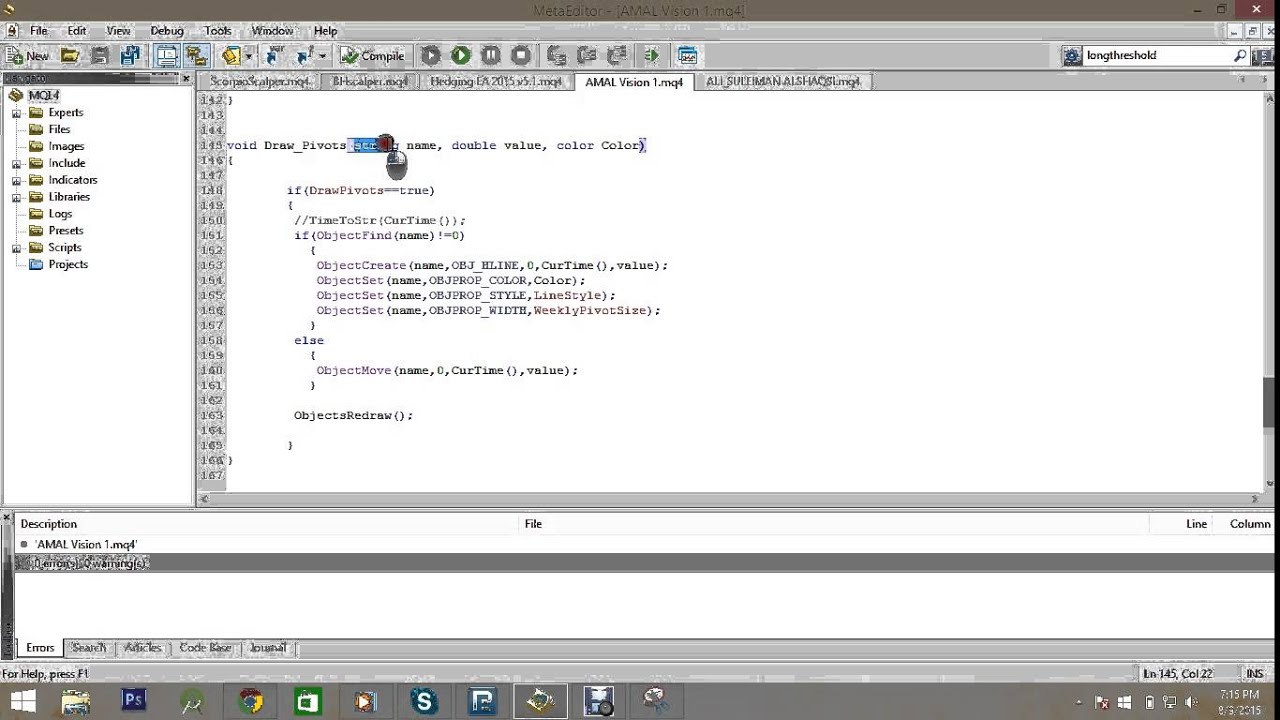Switch to BHscalper.mq4 tab

[x=370, y=82]
